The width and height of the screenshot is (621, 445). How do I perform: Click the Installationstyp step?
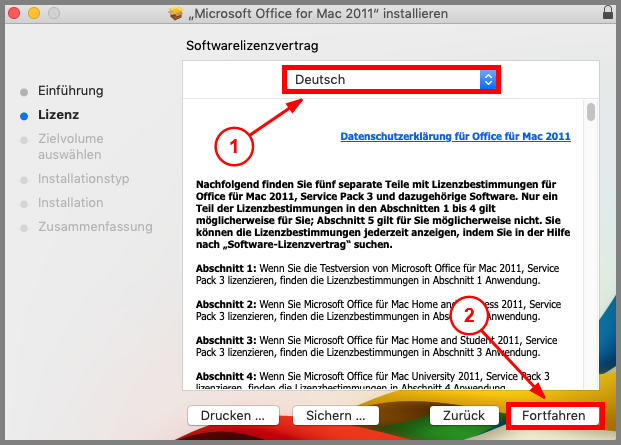(x=84, y=179)
